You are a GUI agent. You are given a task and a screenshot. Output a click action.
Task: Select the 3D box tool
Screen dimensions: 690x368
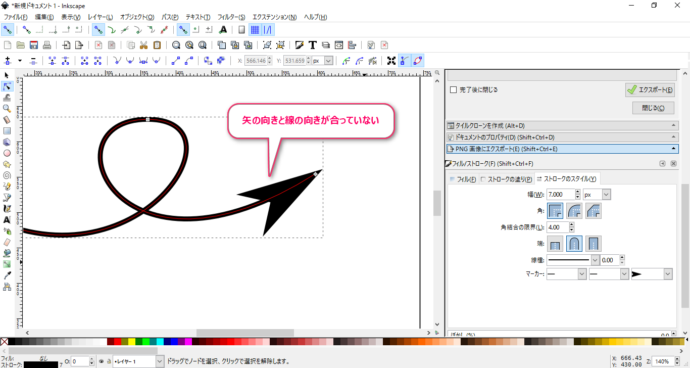point(7,142)
